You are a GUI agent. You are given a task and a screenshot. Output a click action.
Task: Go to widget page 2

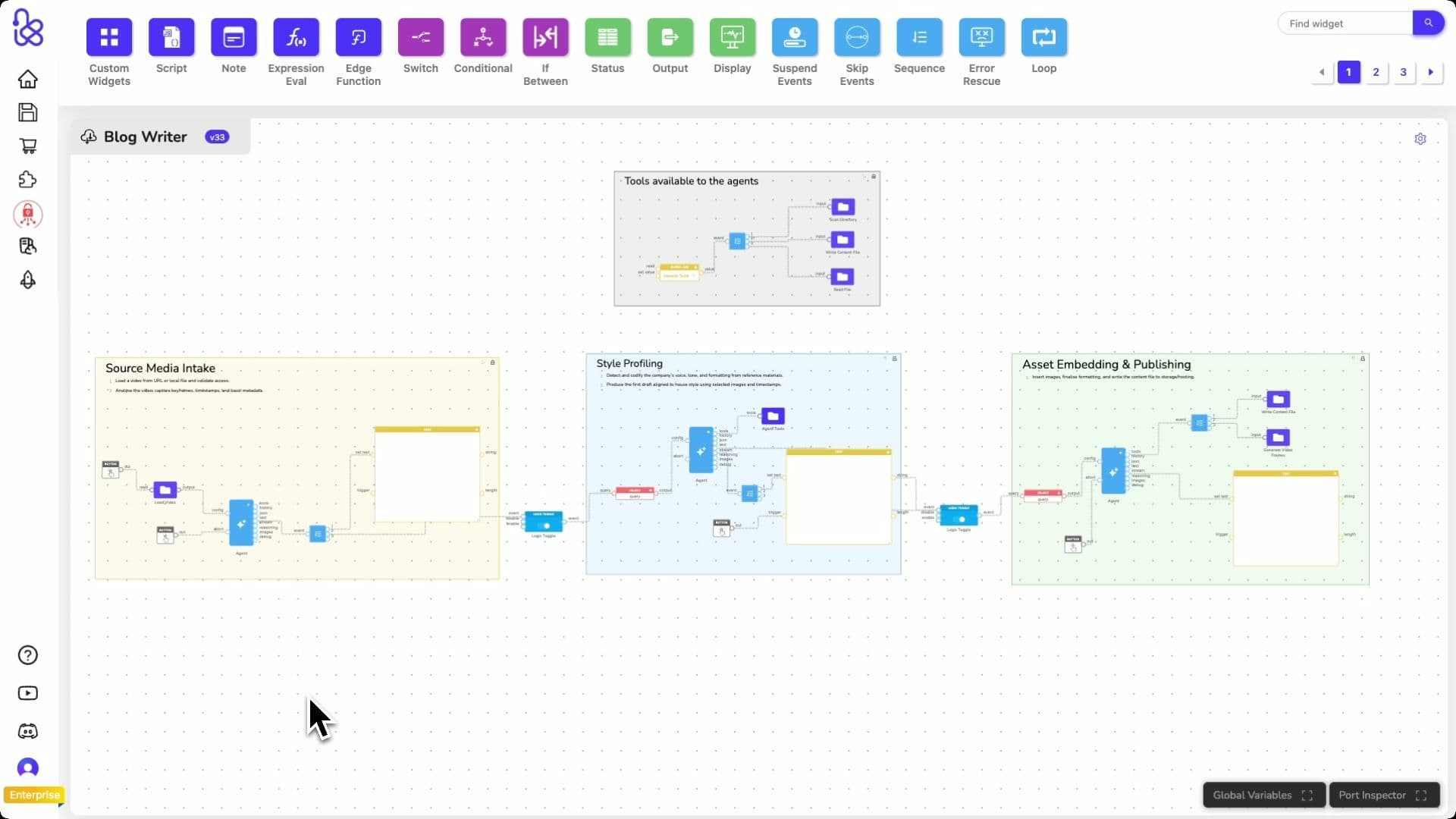point(1376,72)
